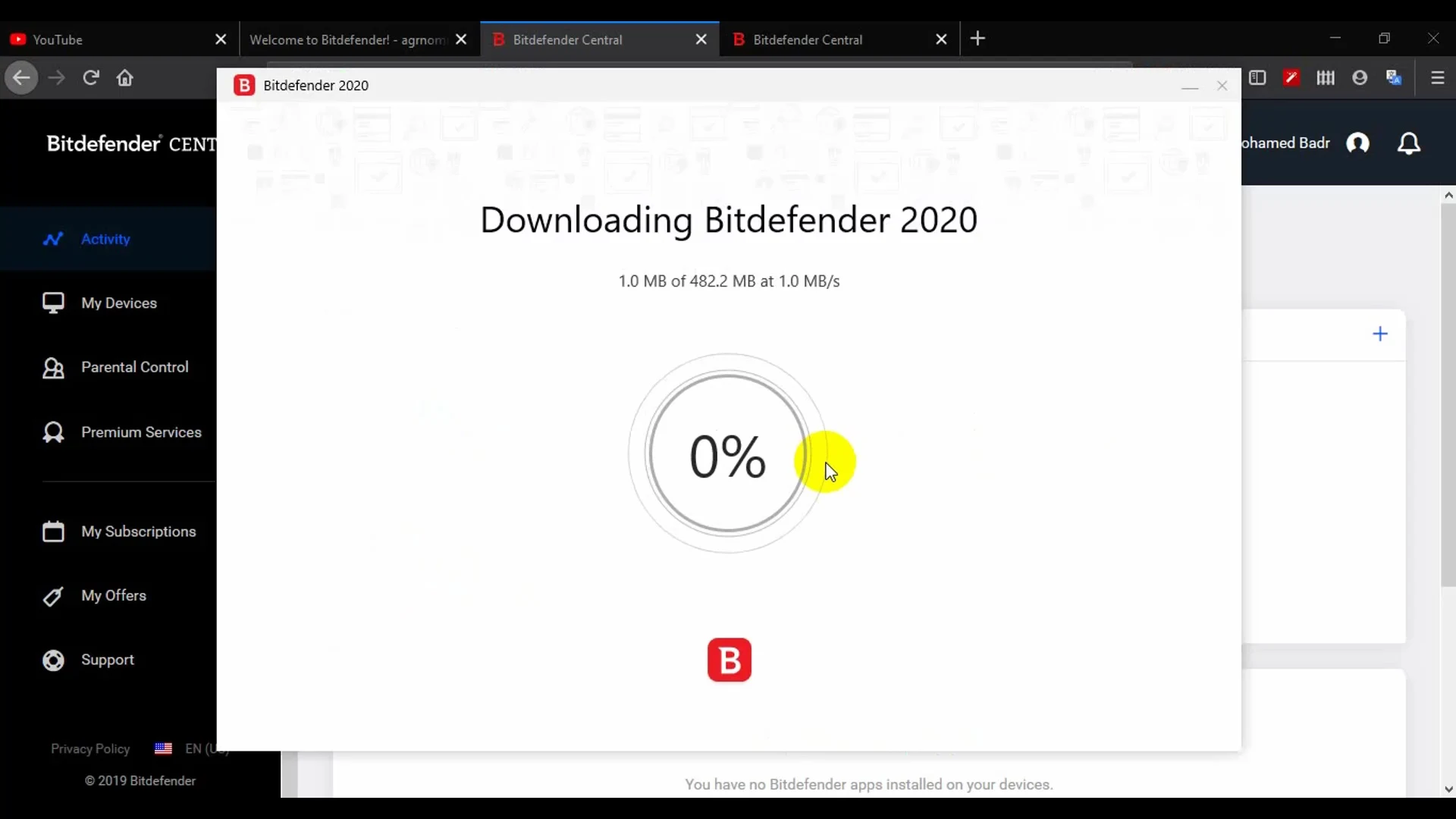
Task: Open the Activity sidebar item
Action: [108, 239]
